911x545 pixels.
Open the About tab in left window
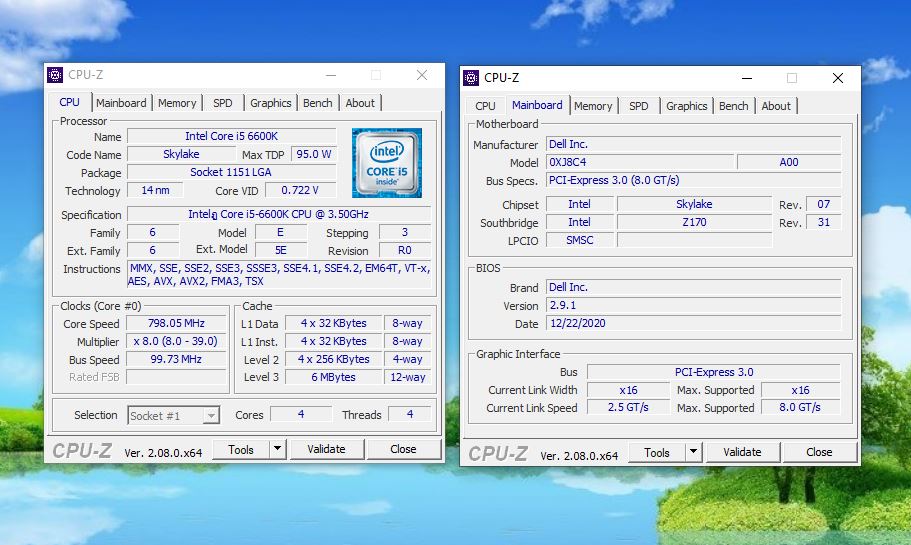360,103
